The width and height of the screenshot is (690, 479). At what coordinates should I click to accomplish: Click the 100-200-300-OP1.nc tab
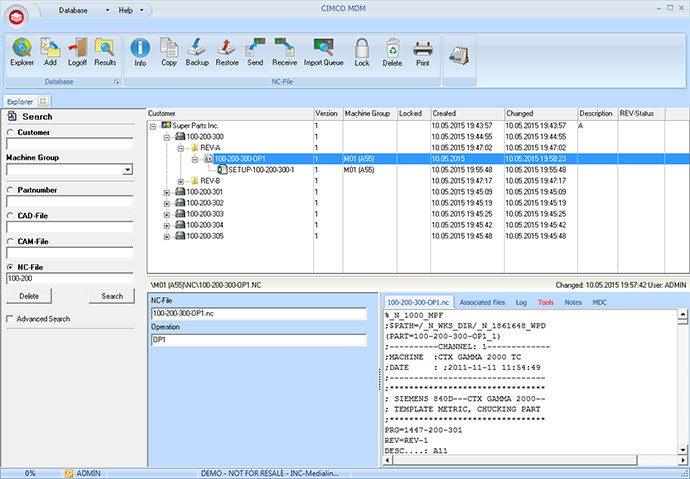[x=419, y=302]
